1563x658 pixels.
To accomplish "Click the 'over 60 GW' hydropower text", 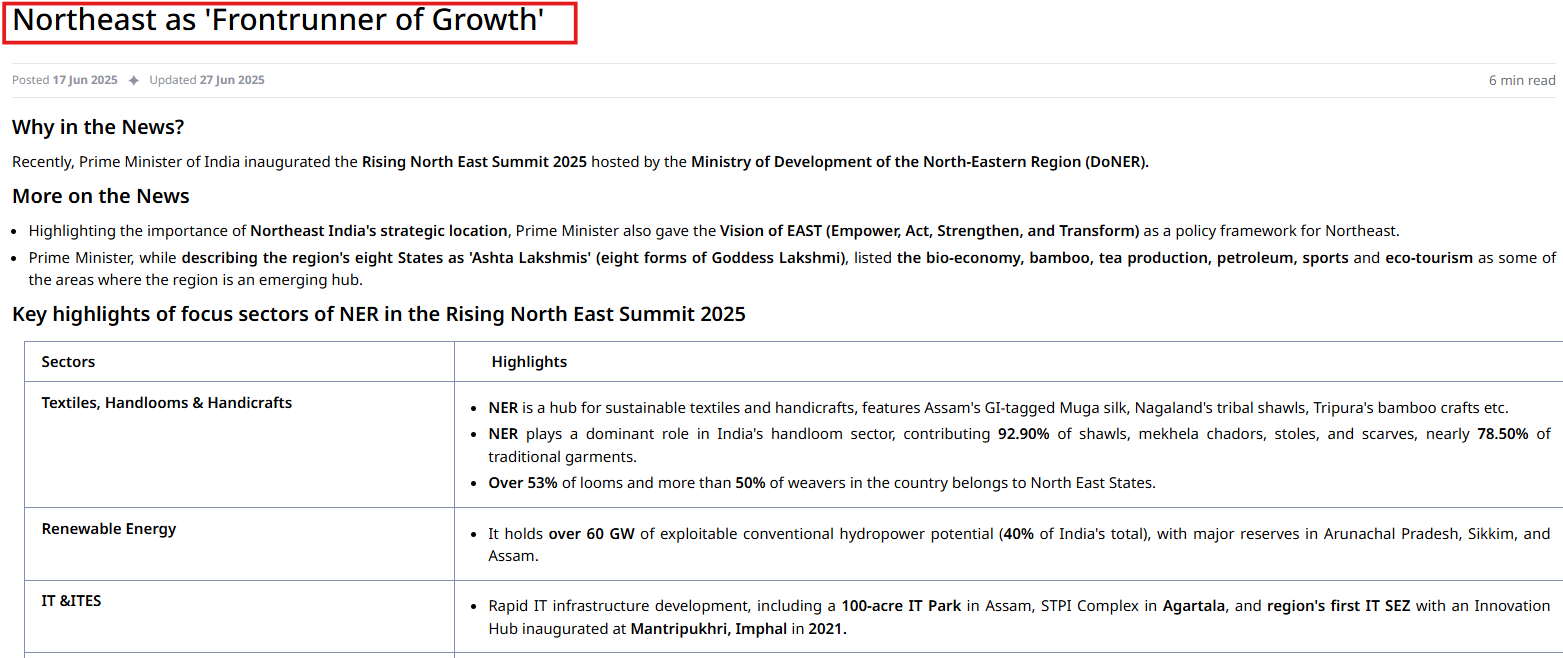I will [x=591, y=534].
